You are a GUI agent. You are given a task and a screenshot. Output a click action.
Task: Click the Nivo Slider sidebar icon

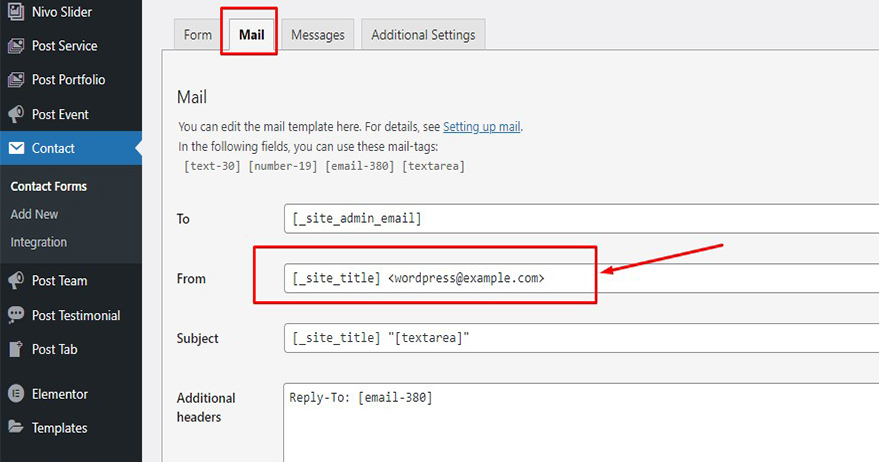coord(16,12)
